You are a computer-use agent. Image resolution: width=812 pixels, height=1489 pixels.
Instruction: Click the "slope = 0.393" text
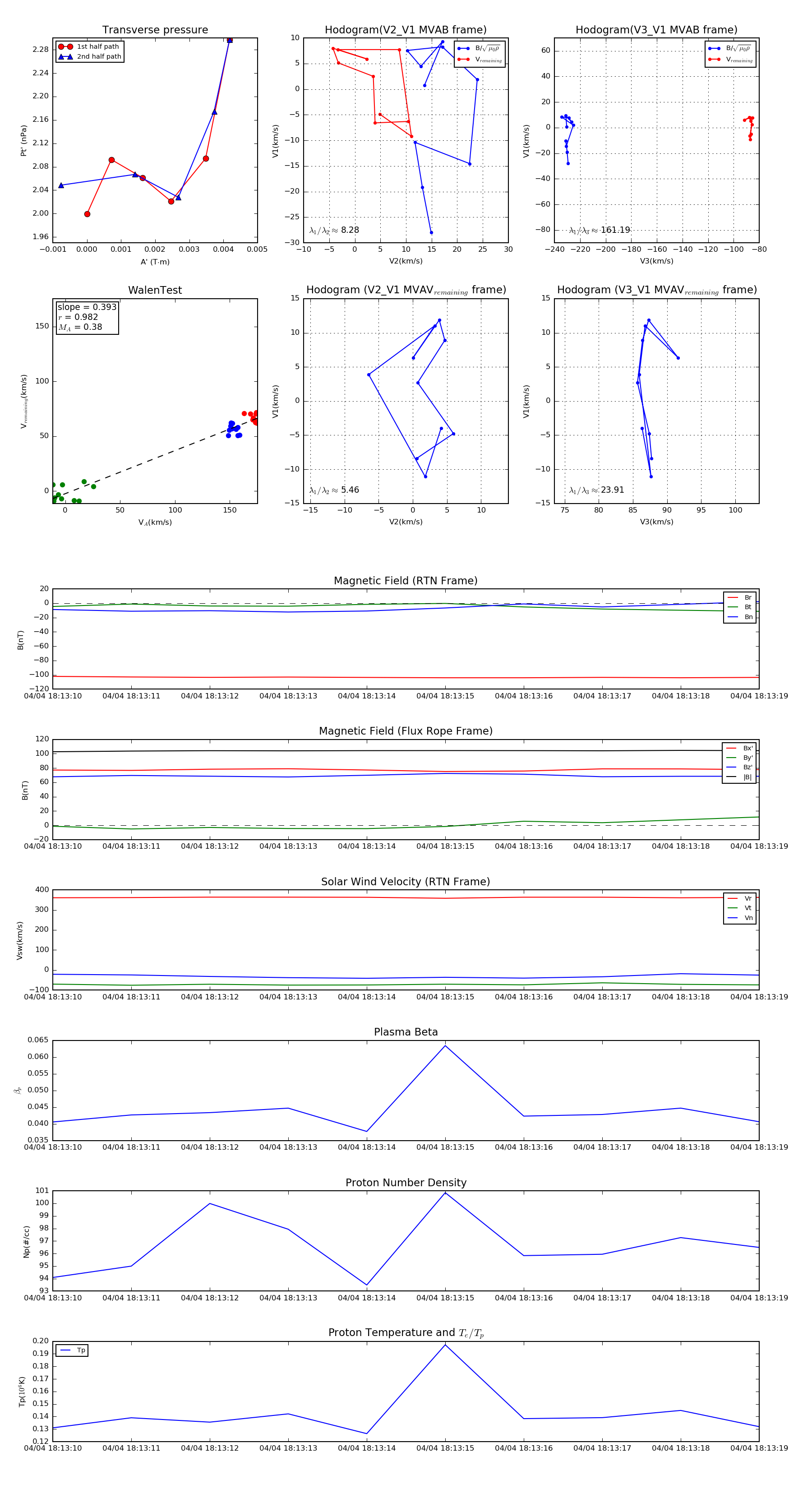pos(87,307)
